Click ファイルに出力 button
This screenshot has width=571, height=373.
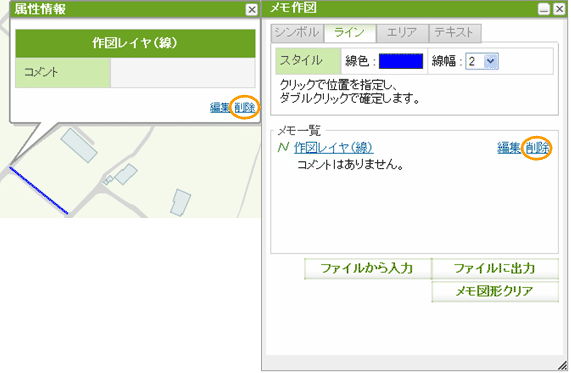tap(495, 268)
